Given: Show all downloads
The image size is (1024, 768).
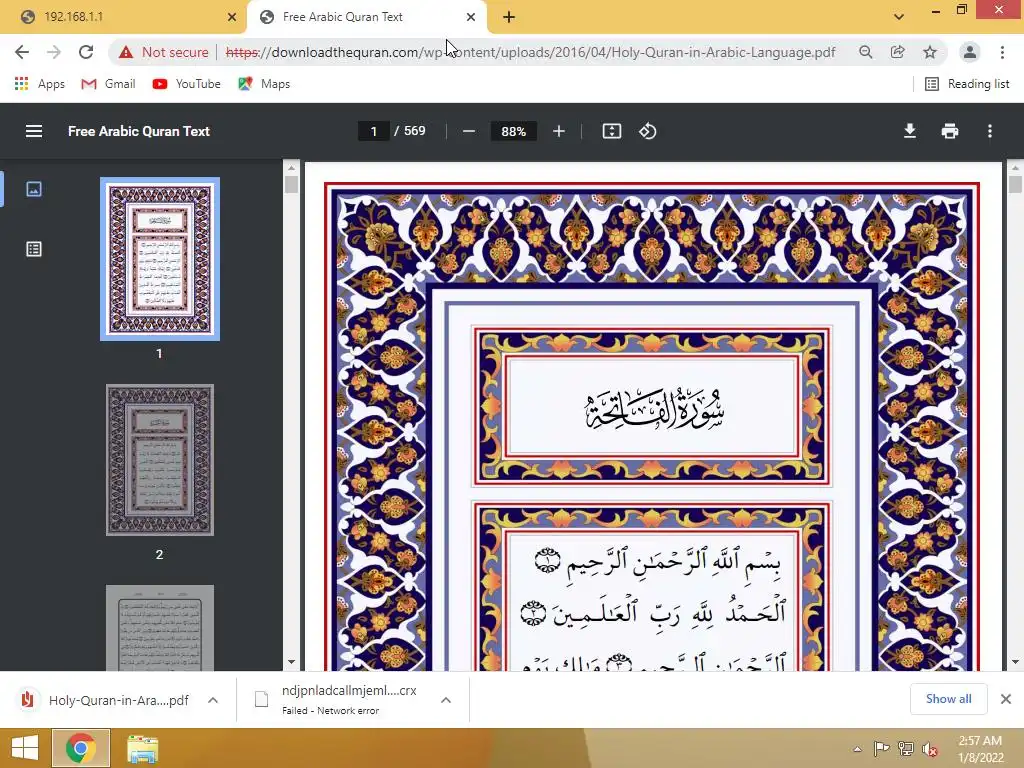Looking at the screenshot, I should point(948,699).
